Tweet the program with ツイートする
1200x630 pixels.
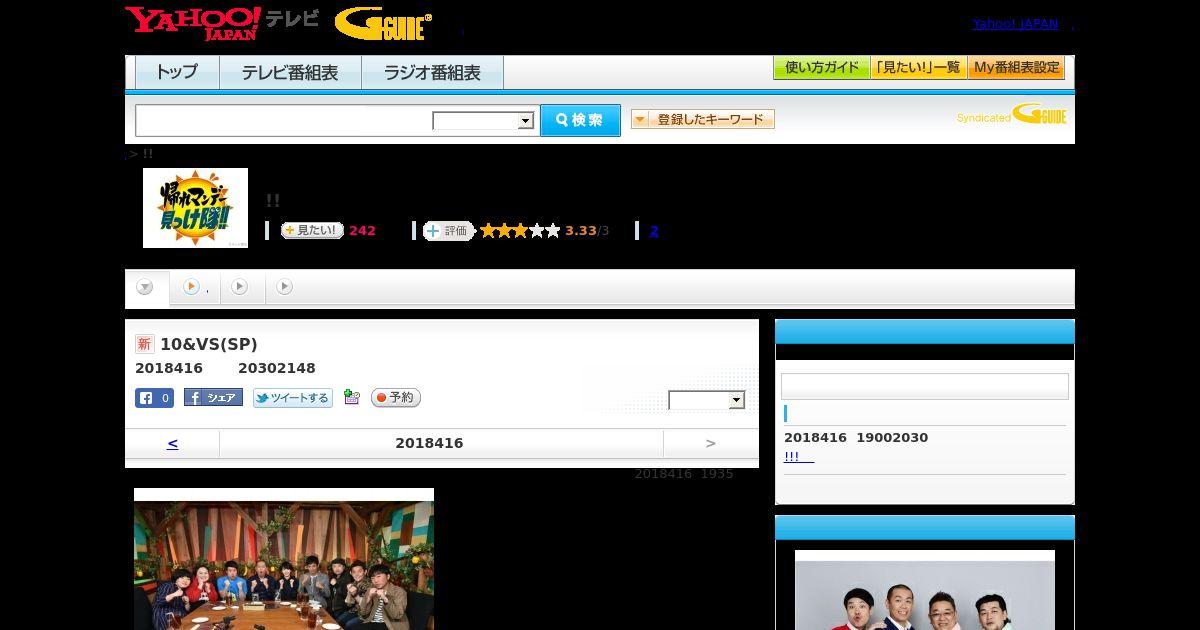tap(292, 398)
